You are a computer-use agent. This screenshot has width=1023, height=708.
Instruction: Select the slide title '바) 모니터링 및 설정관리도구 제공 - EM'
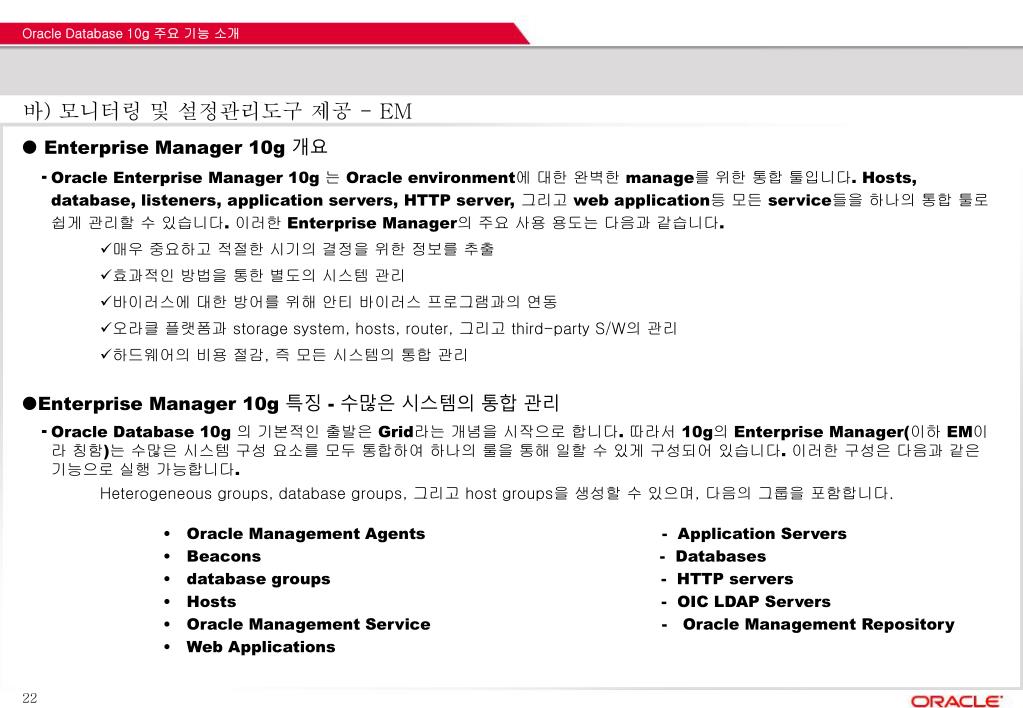pos(217,110)
